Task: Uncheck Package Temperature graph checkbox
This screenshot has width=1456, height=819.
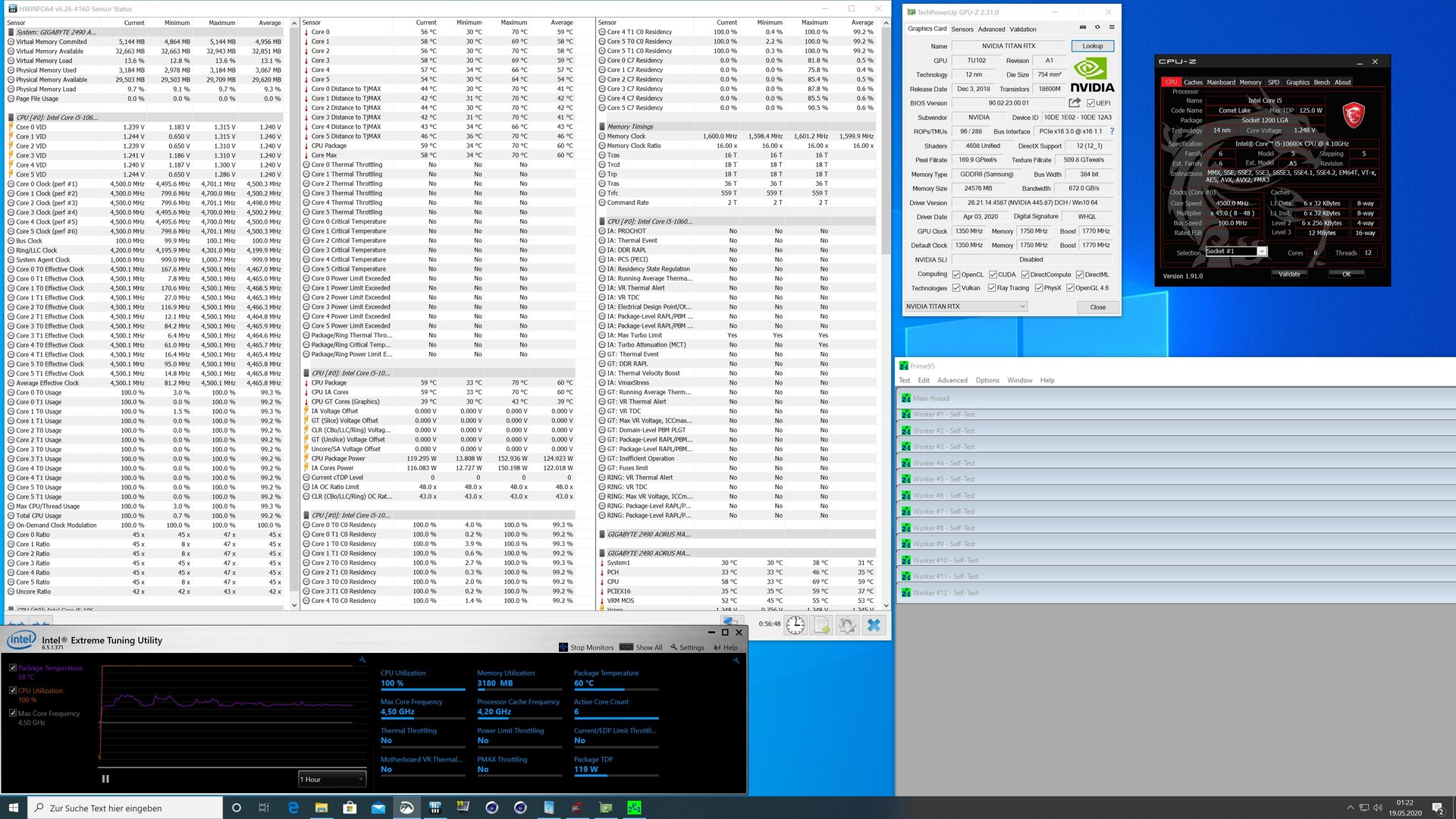Action: (13, 668)
